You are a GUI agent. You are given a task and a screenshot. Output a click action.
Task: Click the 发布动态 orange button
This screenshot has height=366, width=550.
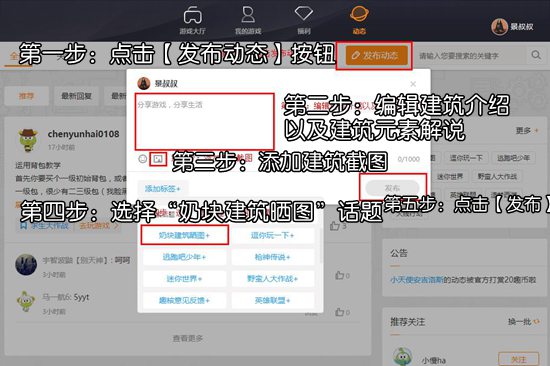377,55
